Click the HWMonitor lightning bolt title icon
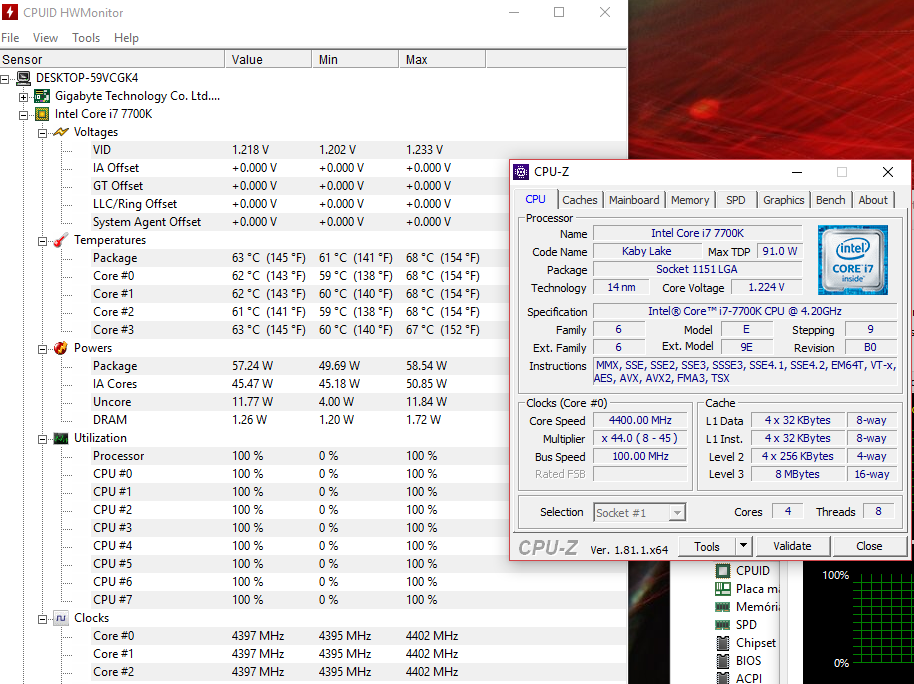 point(10,12)
